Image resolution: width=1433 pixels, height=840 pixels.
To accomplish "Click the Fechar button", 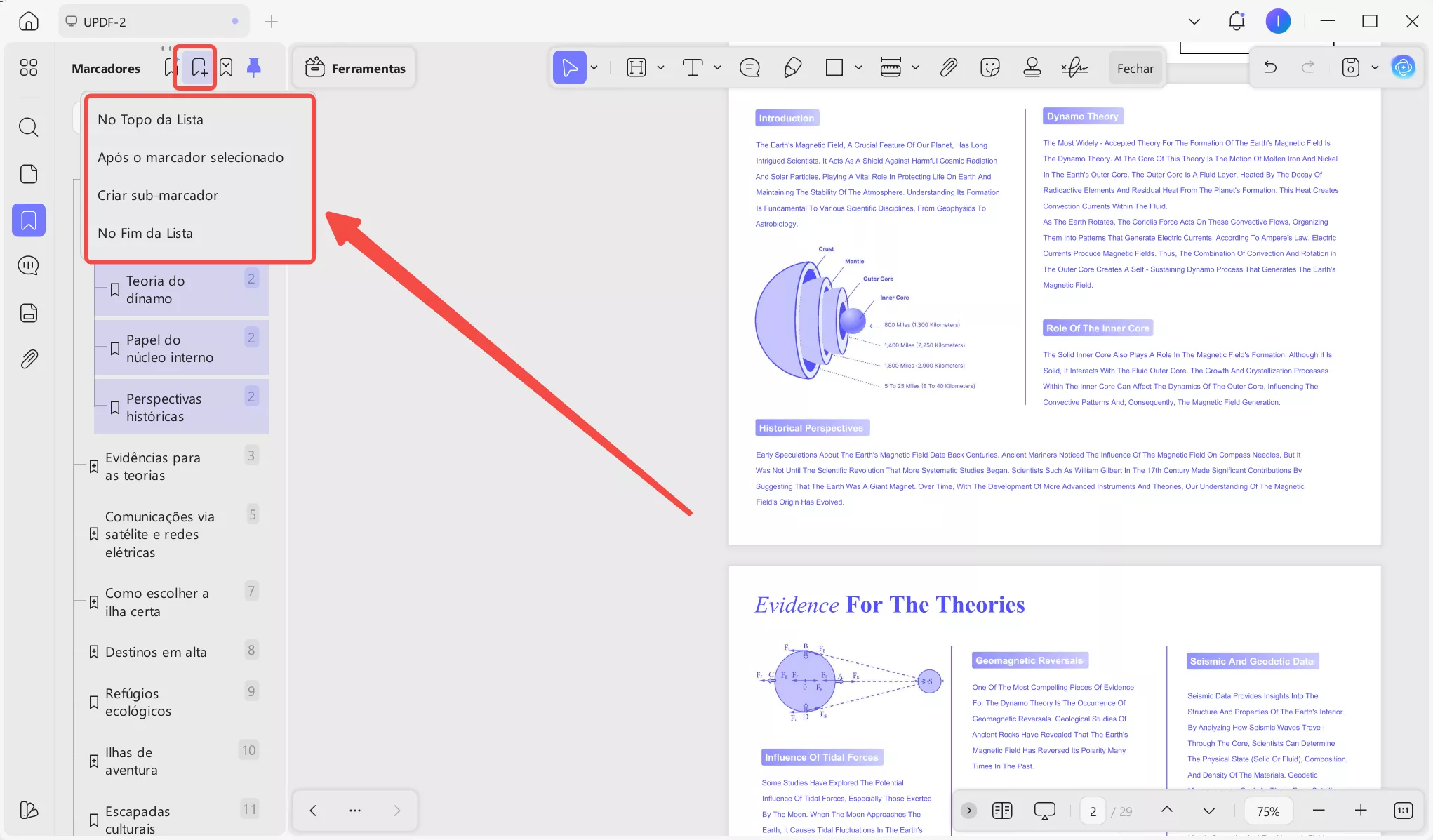I will tap(1135, 68).
